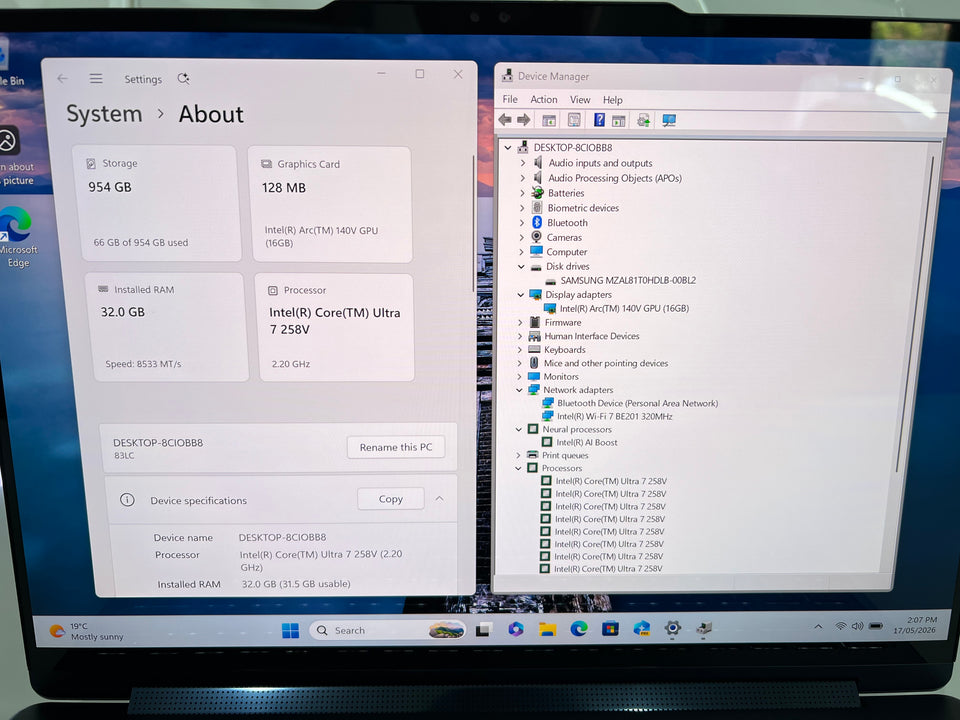Open the Settings gear in taskbar
Viewport: 960px width, 720px height.
coord(673,628)
